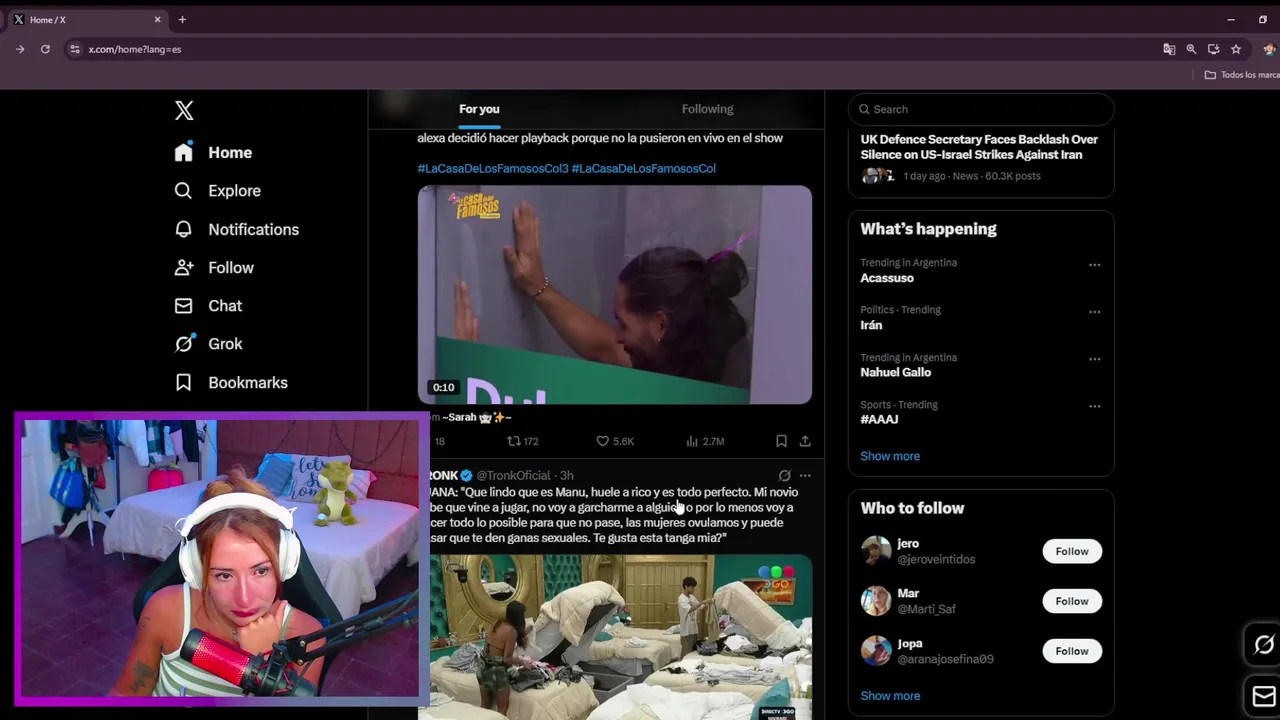Play the La Casa de los Famosos video
Image resolution: width=1280 pixels, height=720 pixels.
pyautogui.click(x=614, y=295)
